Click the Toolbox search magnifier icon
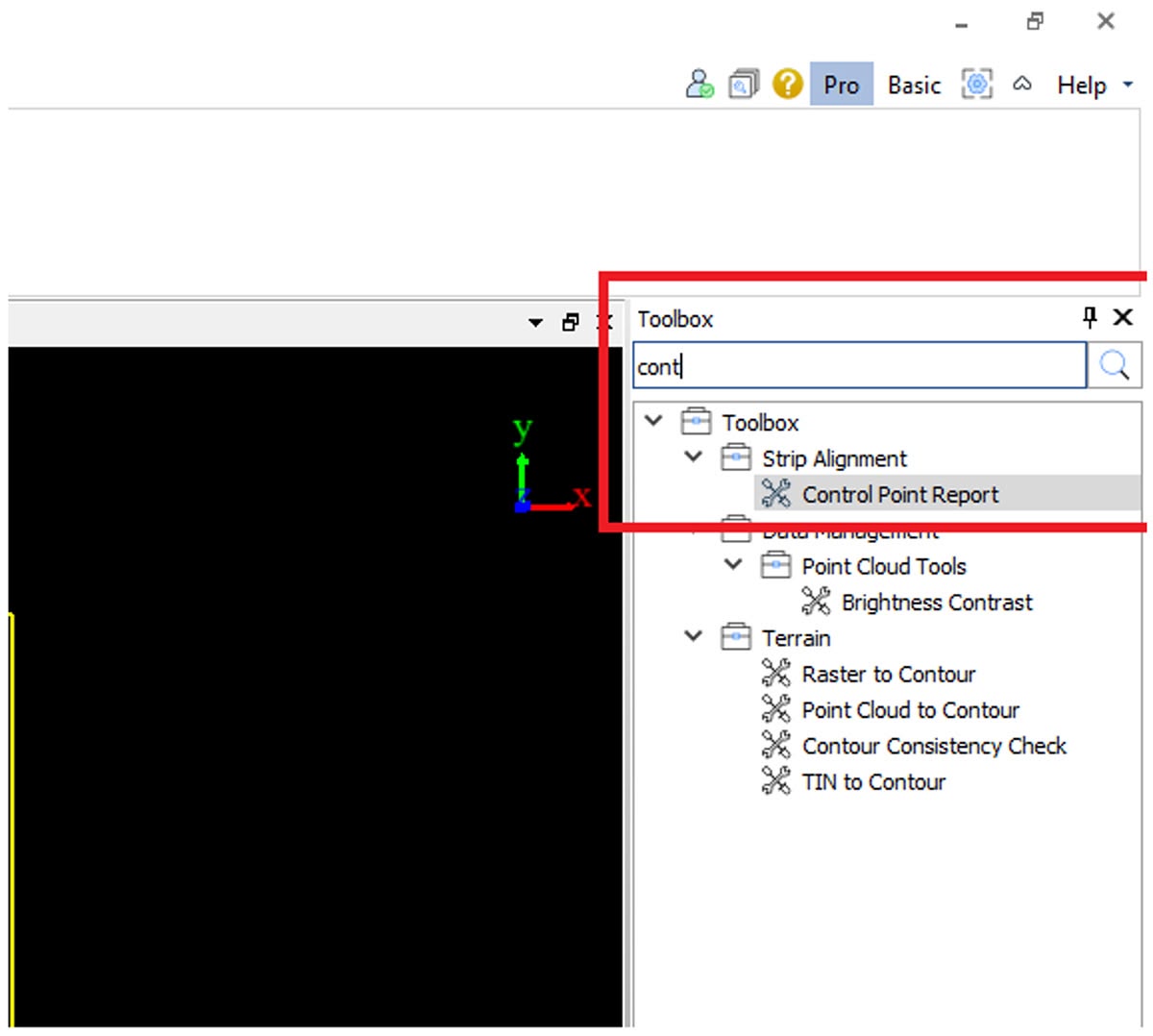The image size is (1153, 1036). pyautogui.click(x=1115, y=365)
